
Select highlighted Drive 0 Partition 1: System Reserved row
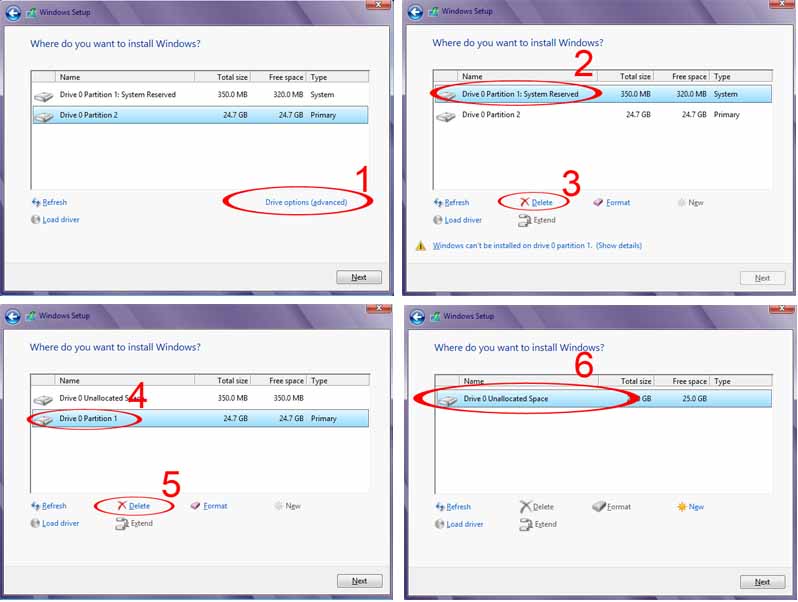coord(603,94)
